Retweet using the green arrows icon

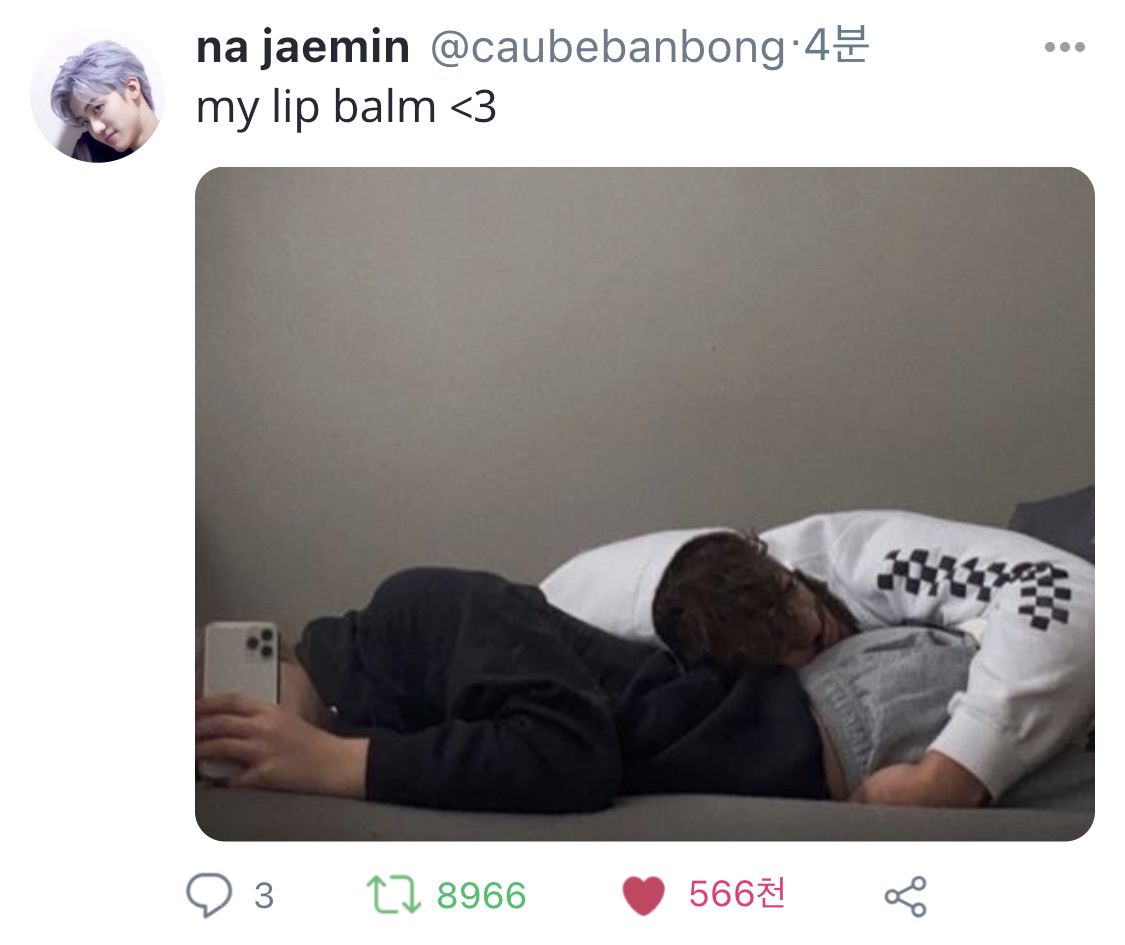[x=393, y=894]
